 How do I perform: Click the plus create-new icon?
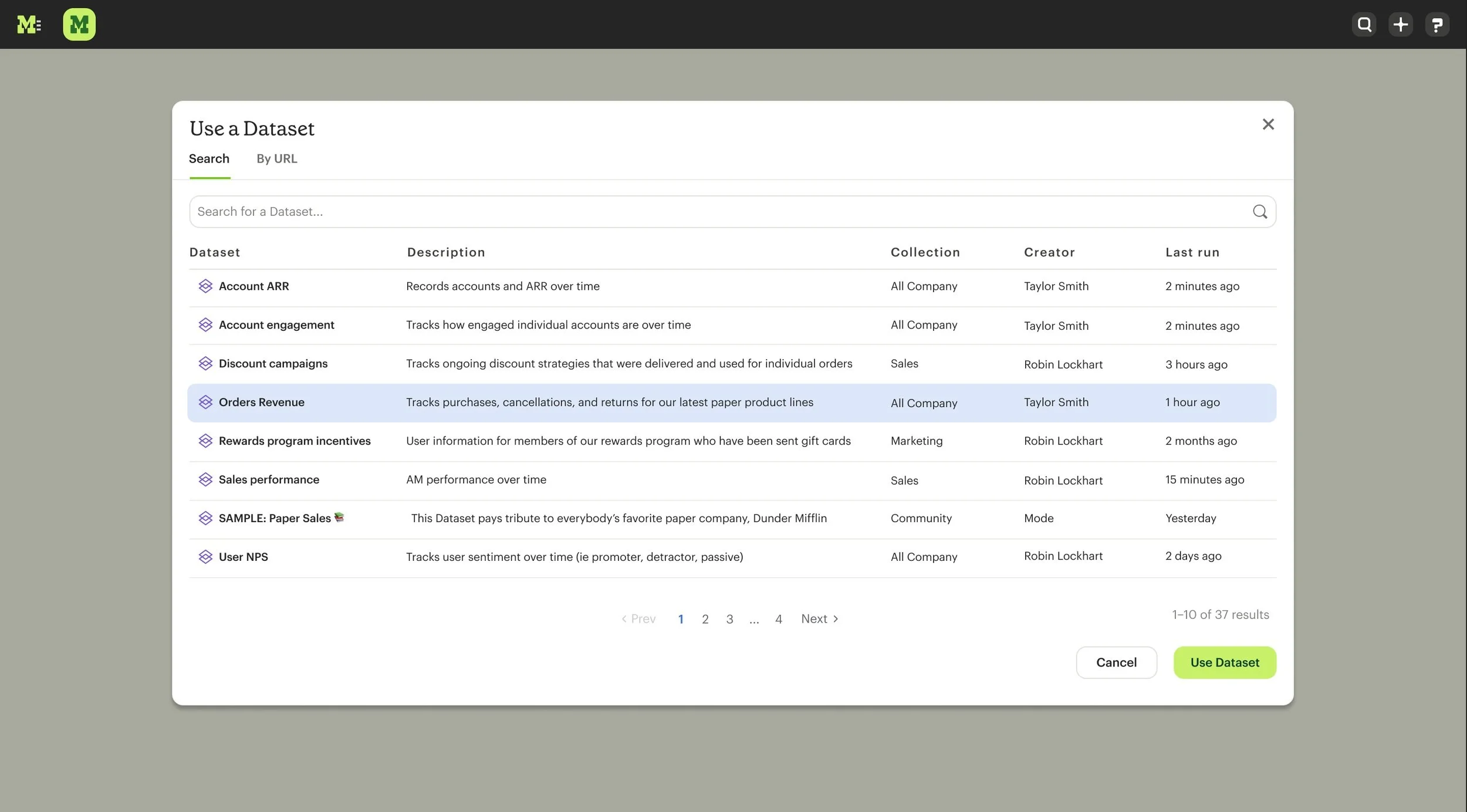tap(1401, 25)
